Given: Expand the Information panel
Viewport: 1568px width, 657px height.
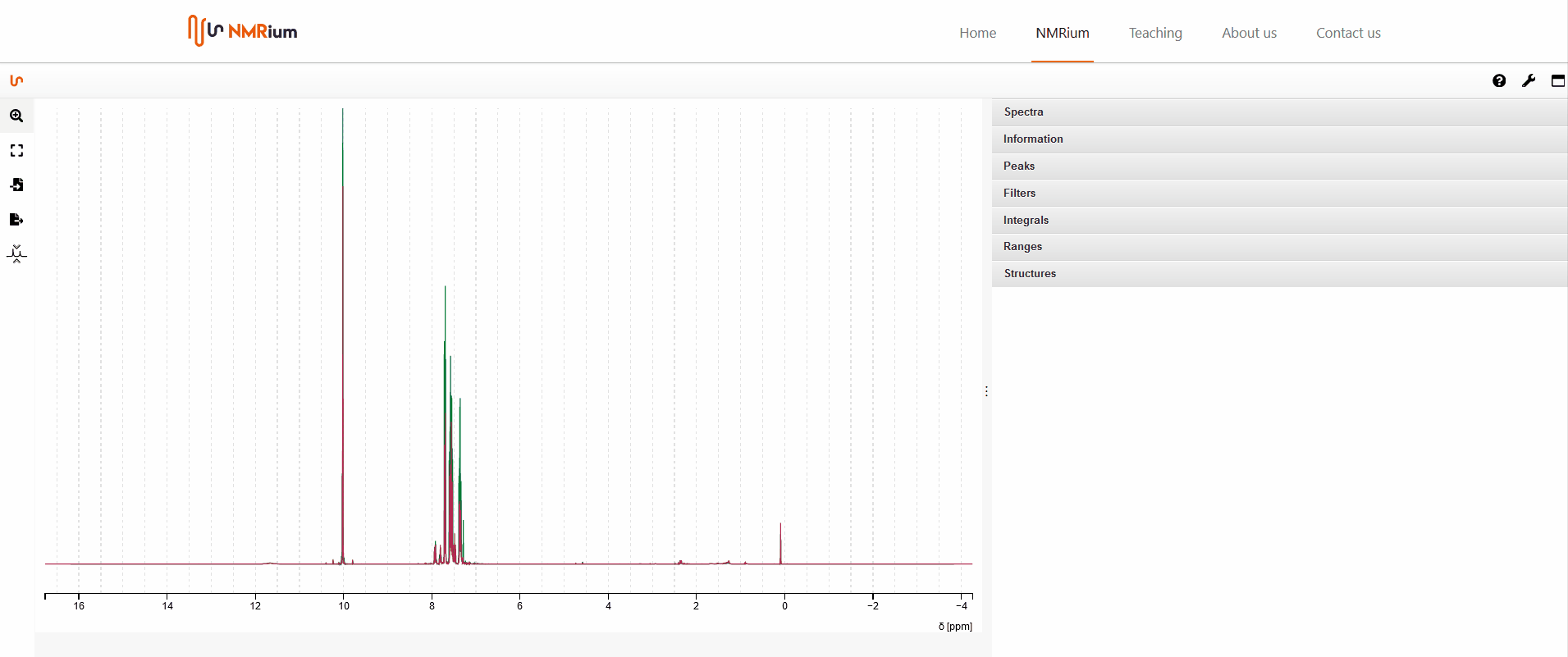Looking at the screenshot, I should (1279, 139).
